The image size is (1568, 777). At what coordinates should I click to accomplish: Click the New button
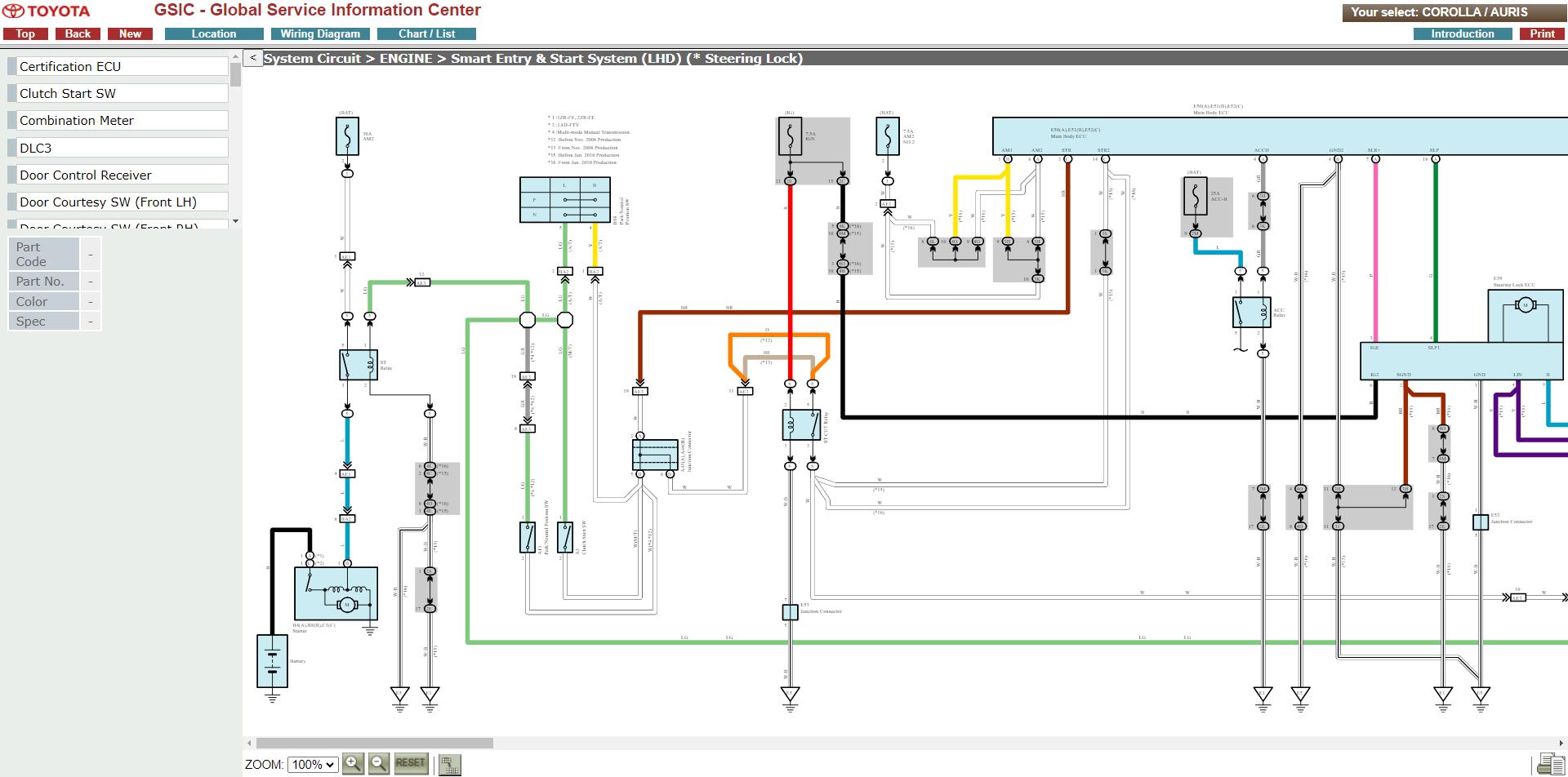point(130,33)
